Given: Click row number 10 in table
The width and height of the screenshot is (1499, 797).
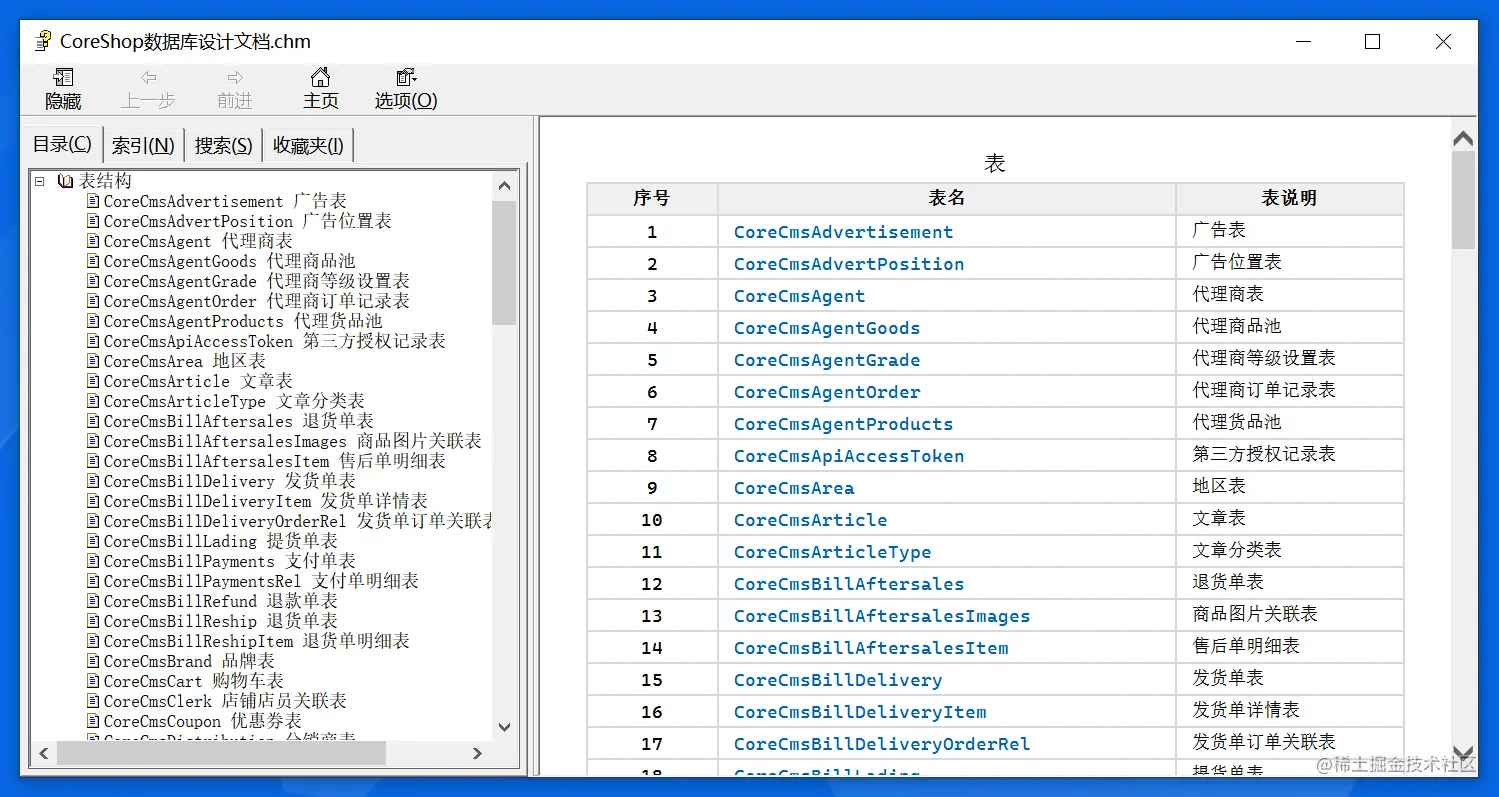Looking at the screenshot, I should click(652, 520).
